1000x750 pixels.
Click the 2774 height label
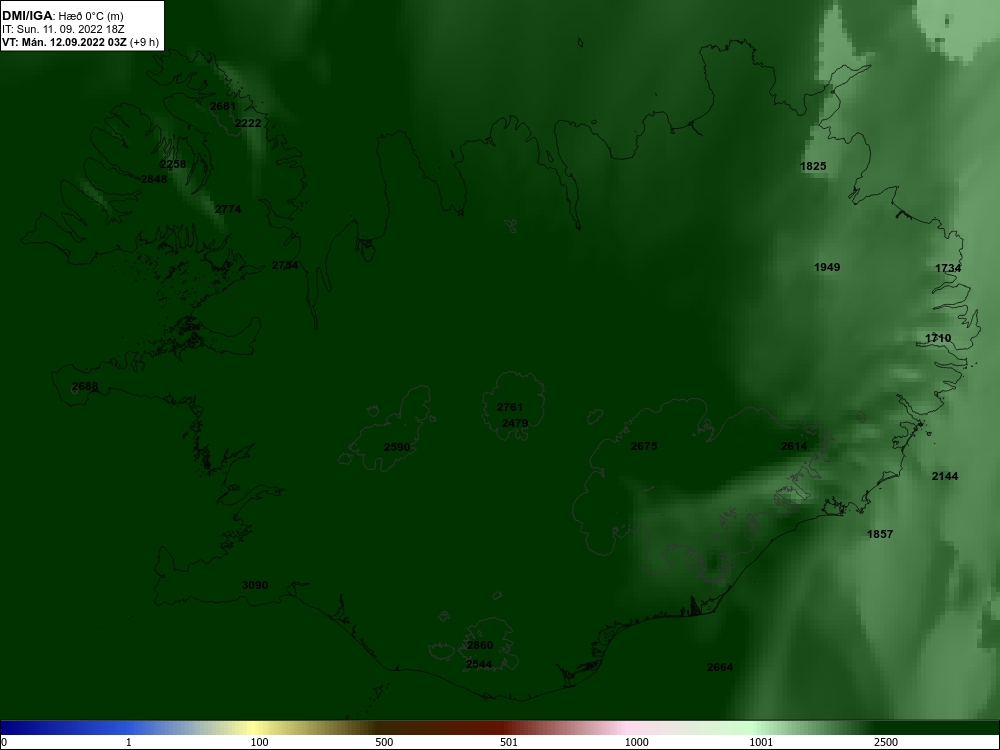(x=228, y=209)
